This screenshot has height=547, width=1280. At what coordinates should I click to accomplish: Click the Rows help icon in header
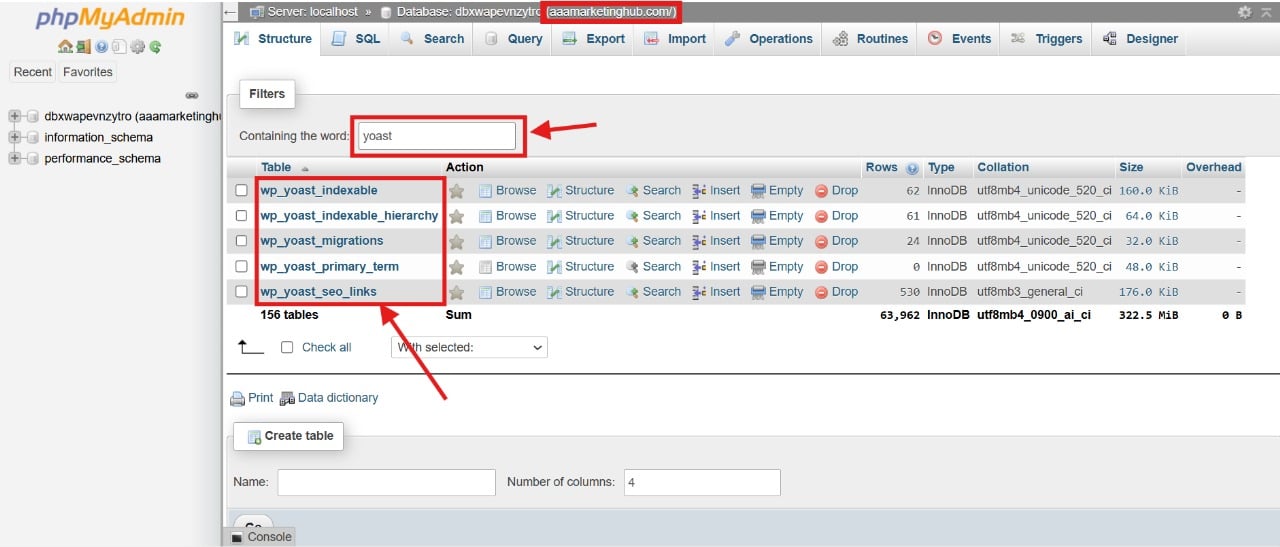pos(912,168)
